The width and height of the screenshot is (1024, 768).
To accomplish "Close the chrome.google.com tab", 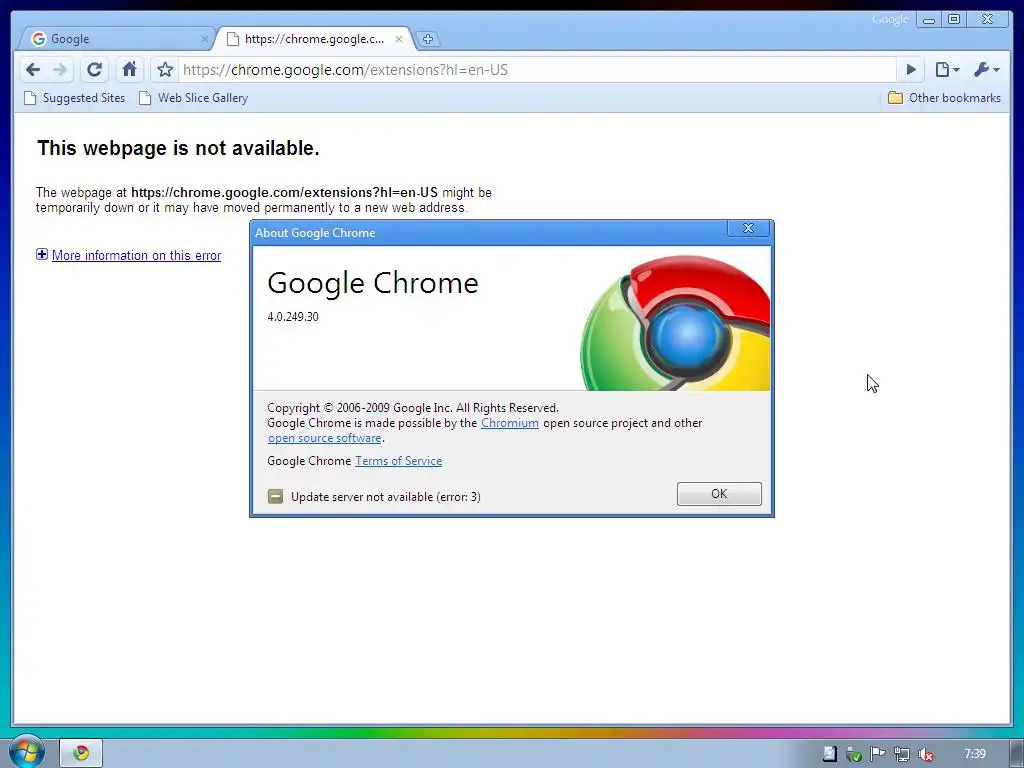I will (x=399, y=39).
